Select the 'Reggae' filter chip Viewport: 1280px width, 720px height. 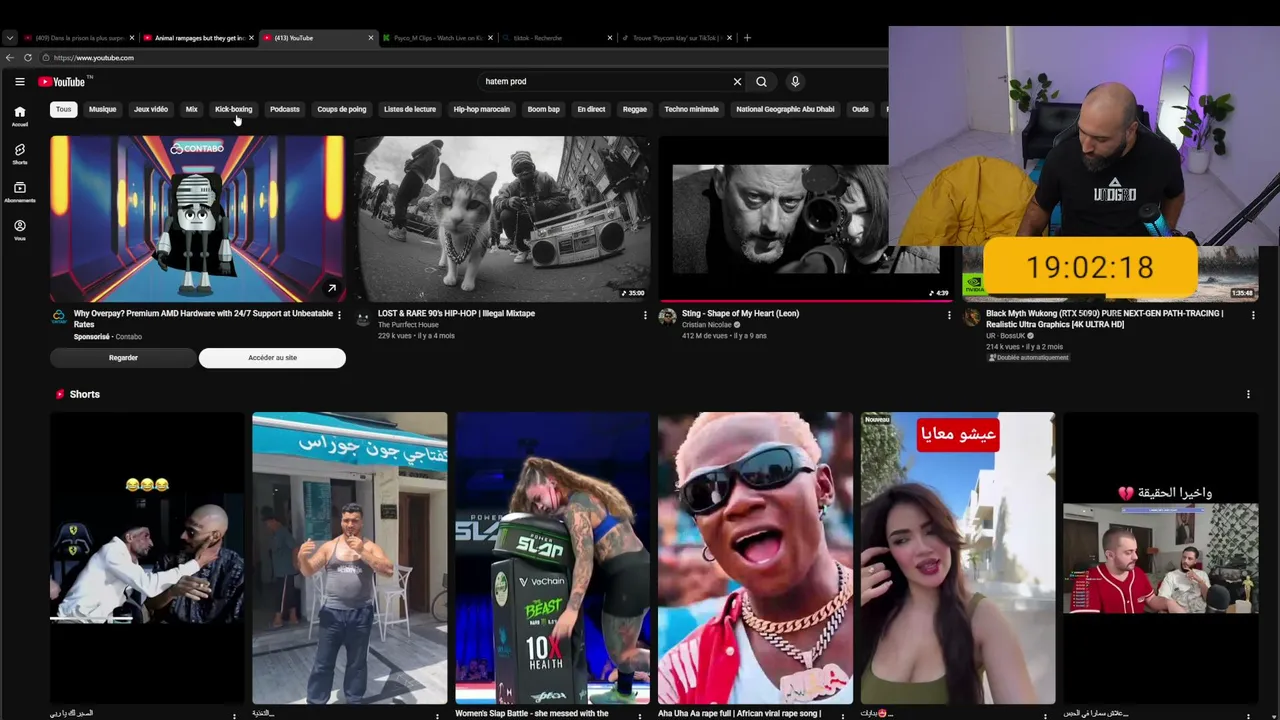(x=634, y=109)
